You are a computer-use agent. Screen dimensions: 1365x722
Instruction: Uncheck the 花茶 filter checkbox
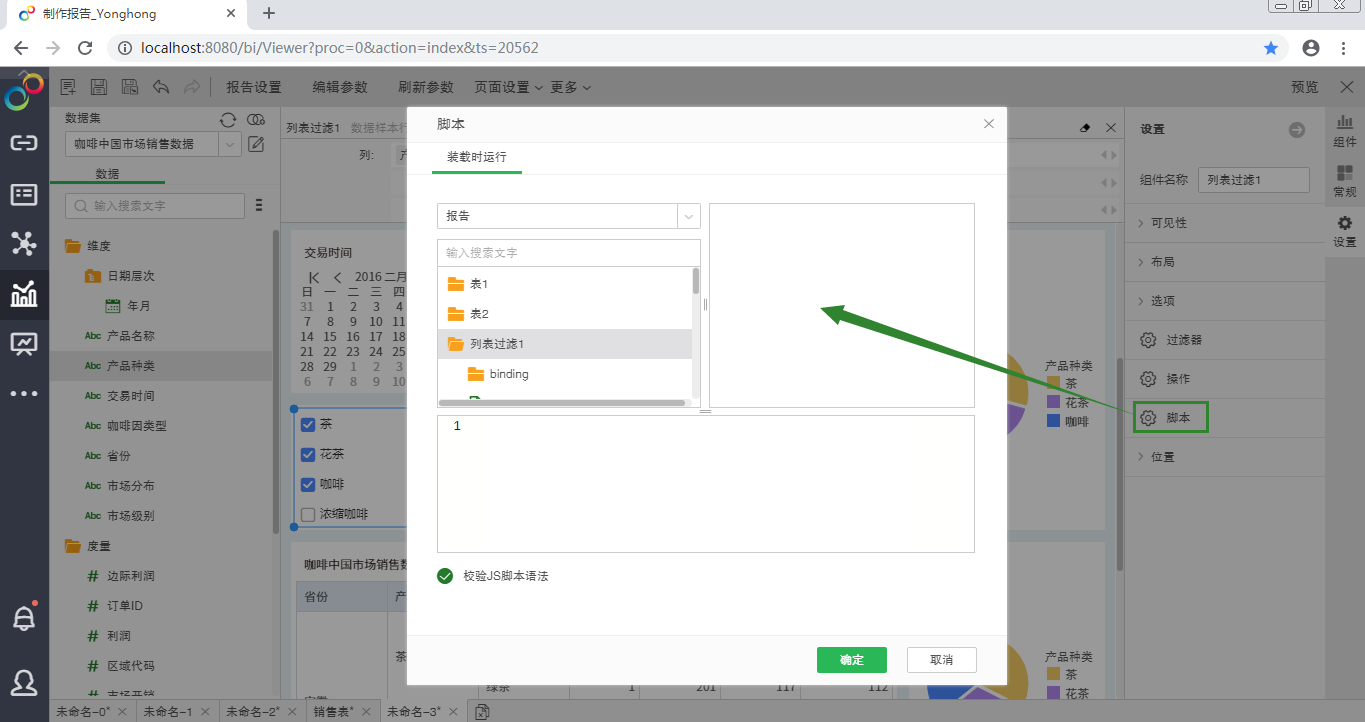pos(308,454)
